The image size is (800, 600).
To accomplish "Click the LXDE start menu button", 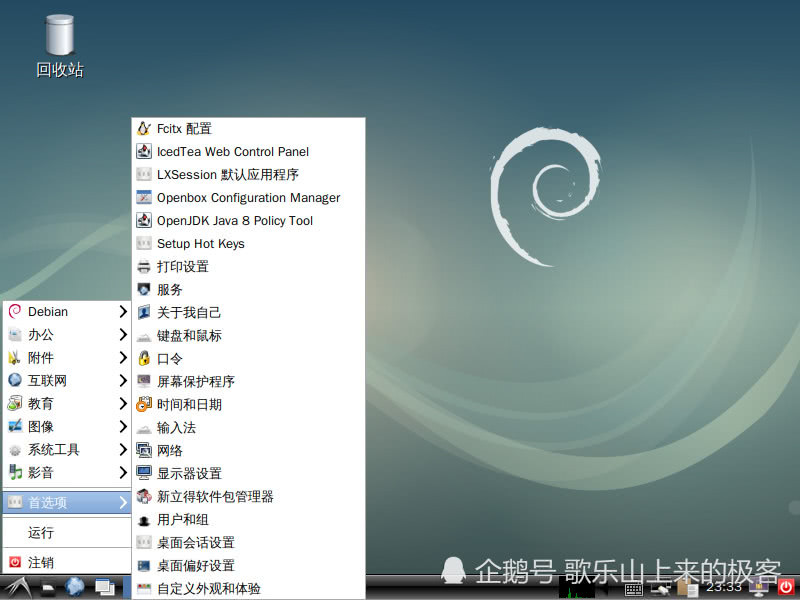I will 17,587.
